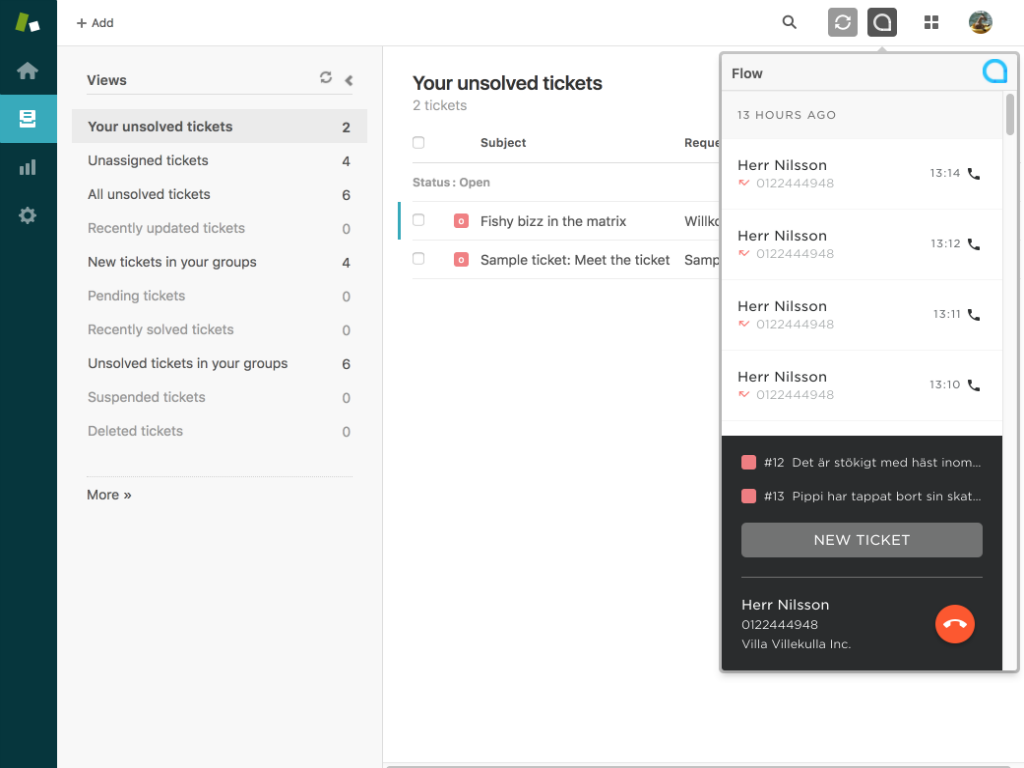Screen dimensions: 1024x768
Task: Select 'Unassigned tickets' view
Action: click(x=148, y=161)
